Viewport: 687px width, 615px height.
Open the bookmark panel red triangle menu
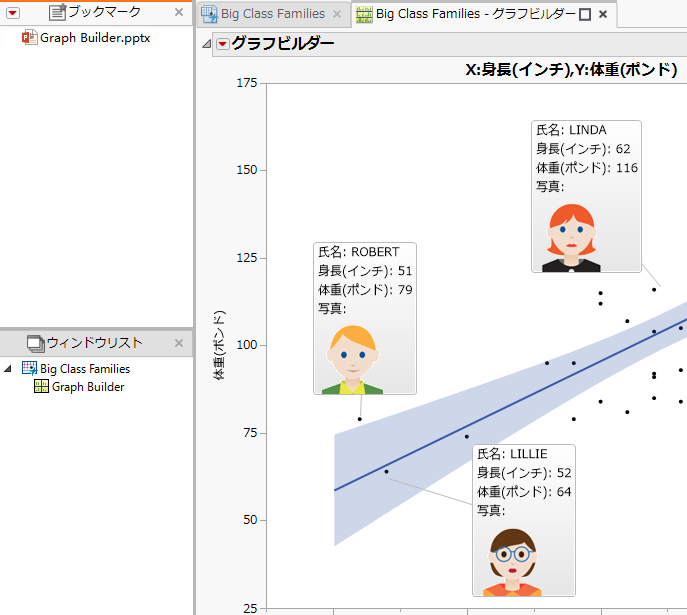pos(13,13)
